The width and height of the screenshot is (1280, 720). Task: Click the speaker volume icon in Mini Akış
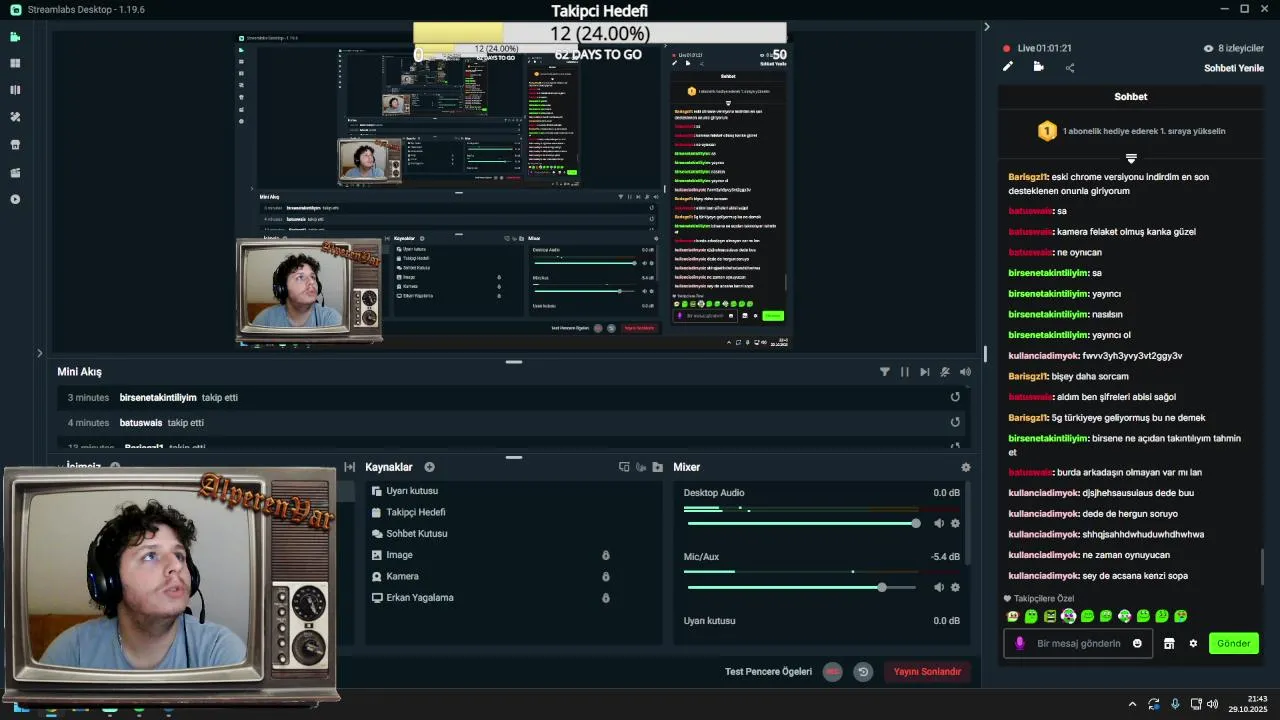(x=965, y=372)
